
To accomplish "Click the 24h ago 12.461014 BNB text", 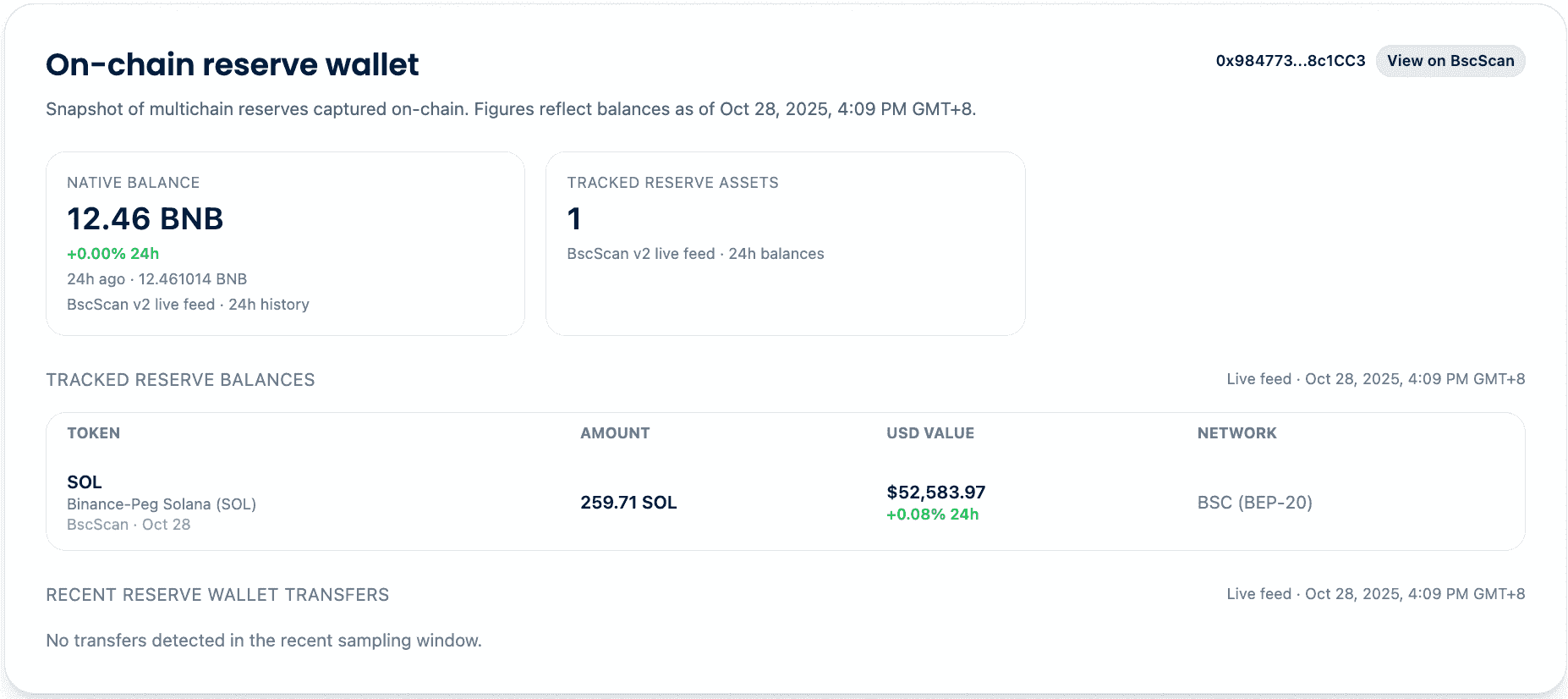I will (x=156, y=279).
